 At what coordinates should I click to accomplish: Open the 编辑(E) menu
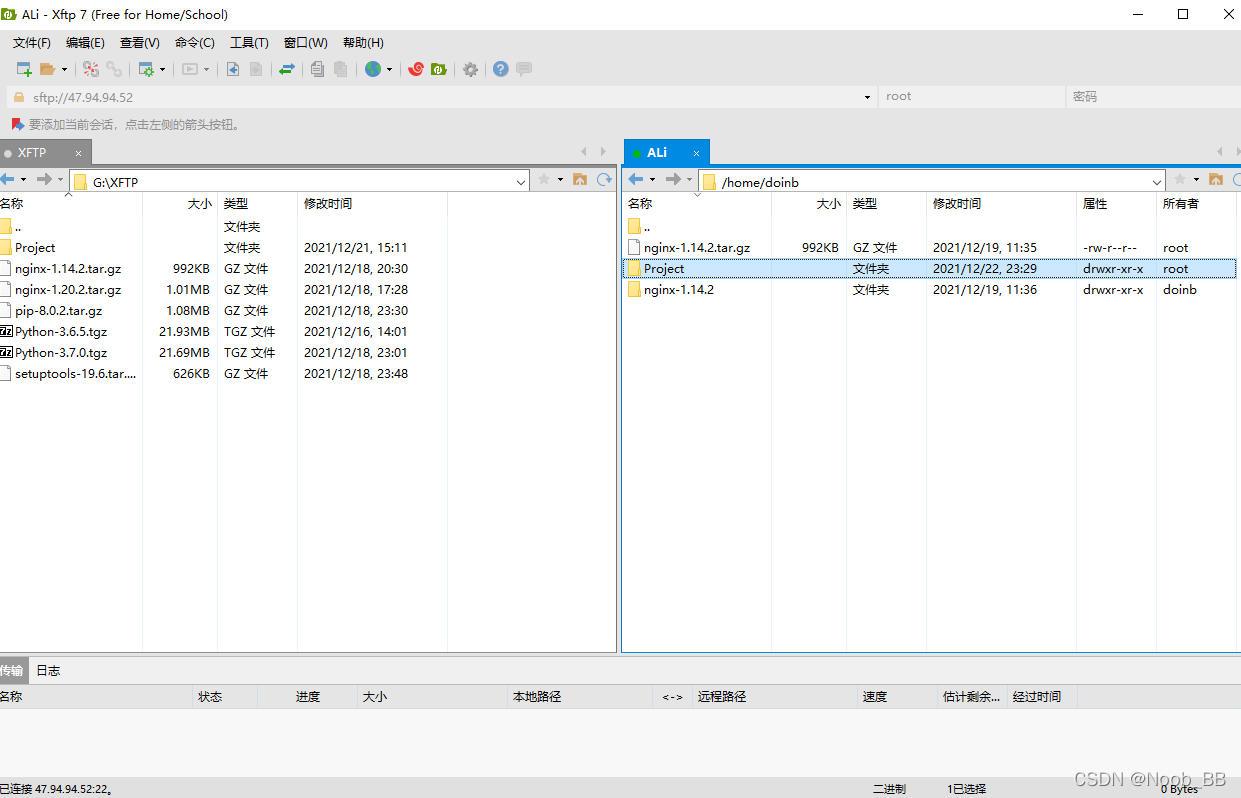click(x=85, y=43)
